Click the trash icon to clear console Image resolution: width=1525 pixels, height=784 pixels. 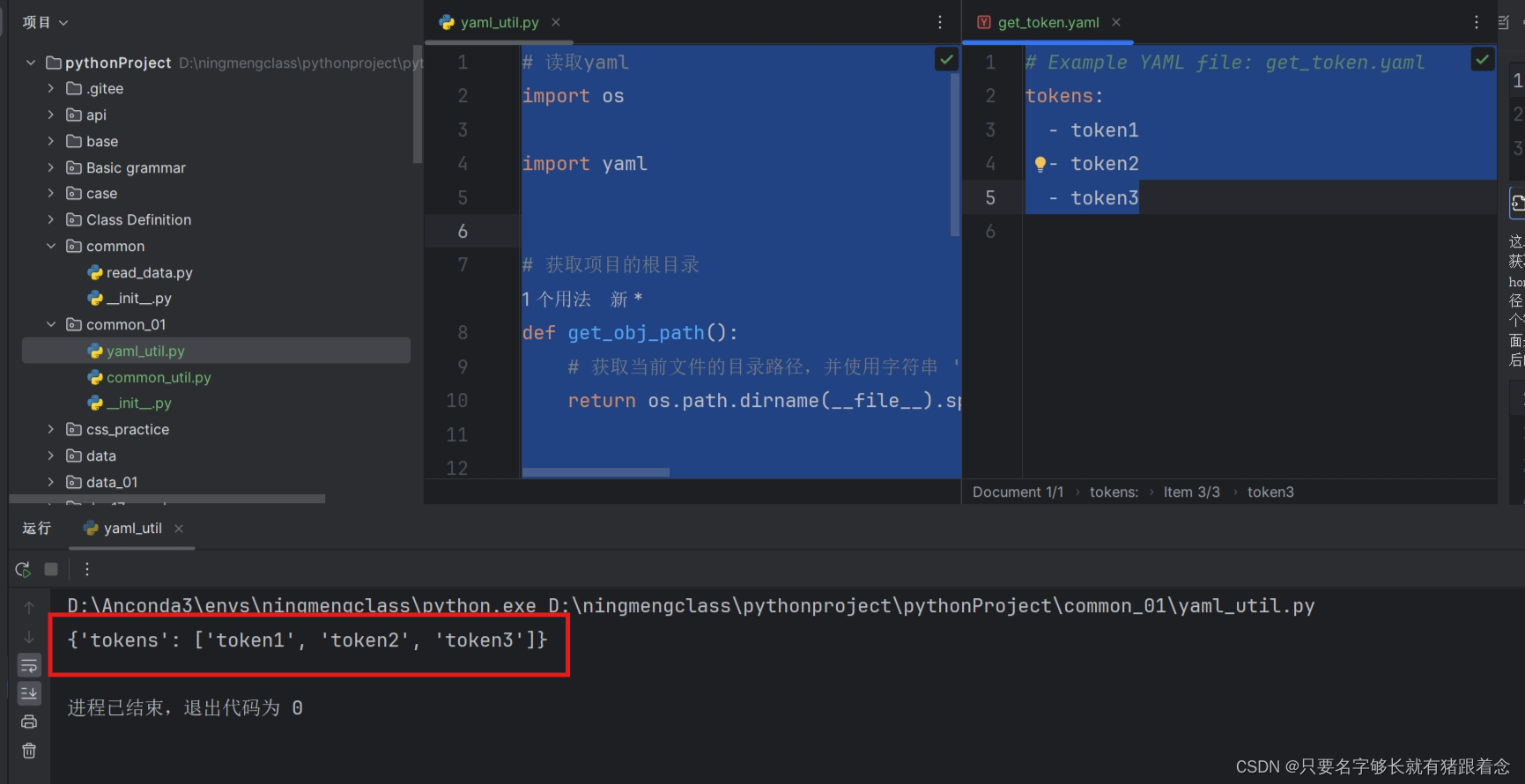point(29,751)
